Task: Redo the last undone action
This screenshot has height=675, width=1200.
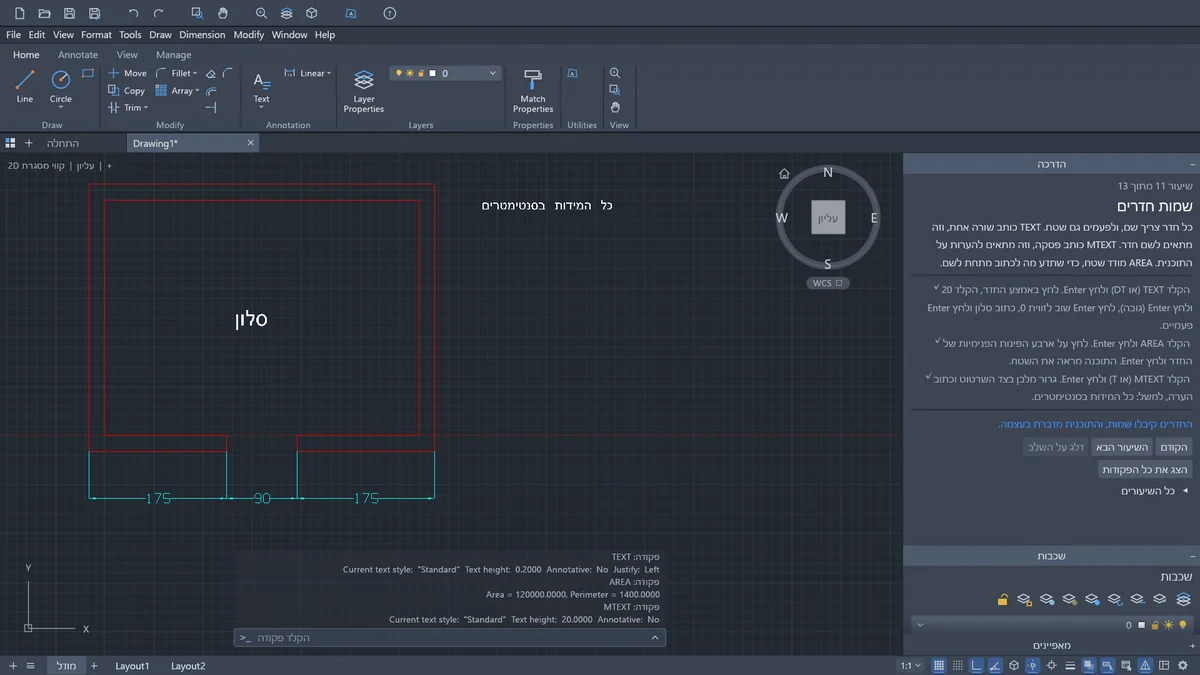Action: (159, 14)
